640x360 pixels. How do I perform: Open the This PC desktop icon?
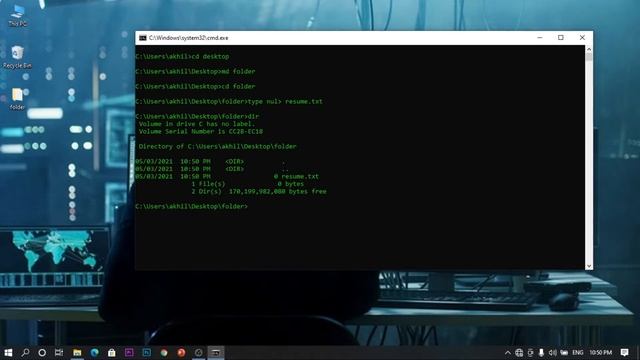pyautogui.click(x=18, y=16)
